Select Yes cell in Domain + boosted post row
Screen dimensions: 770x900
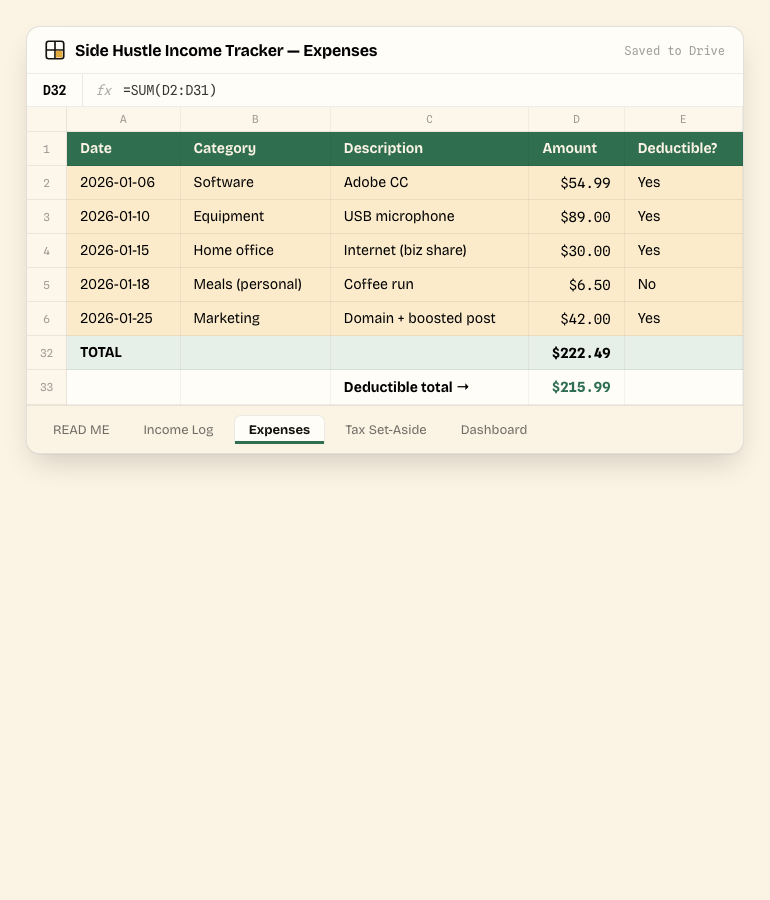pos(683,319)
